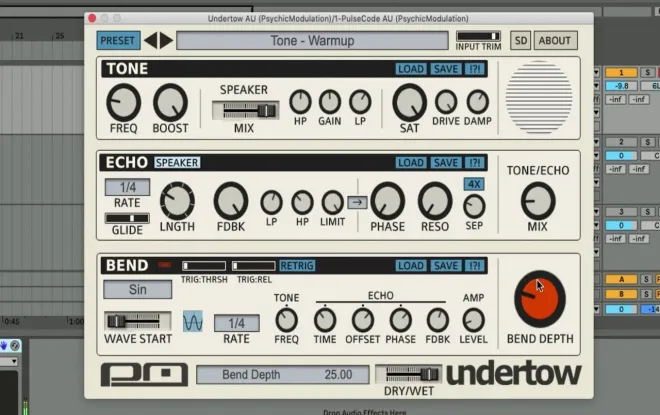Click track 2 activator in the DAW

(621, 142)
